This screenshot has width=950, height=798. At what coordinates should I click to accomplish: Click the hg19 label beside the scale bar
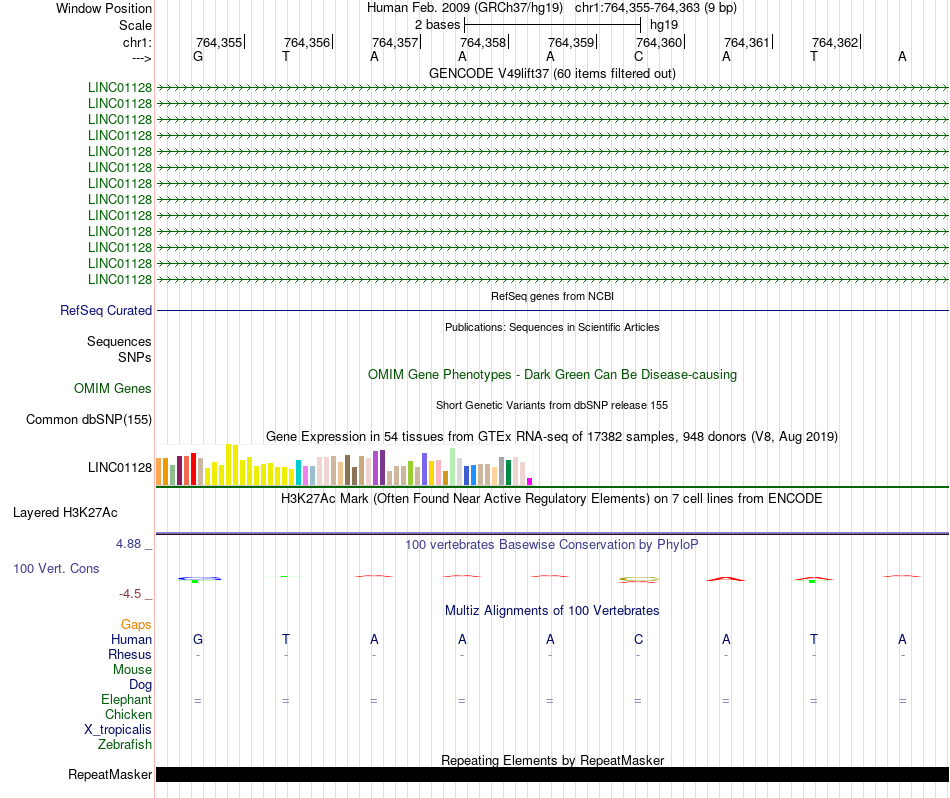click(663, 25)
